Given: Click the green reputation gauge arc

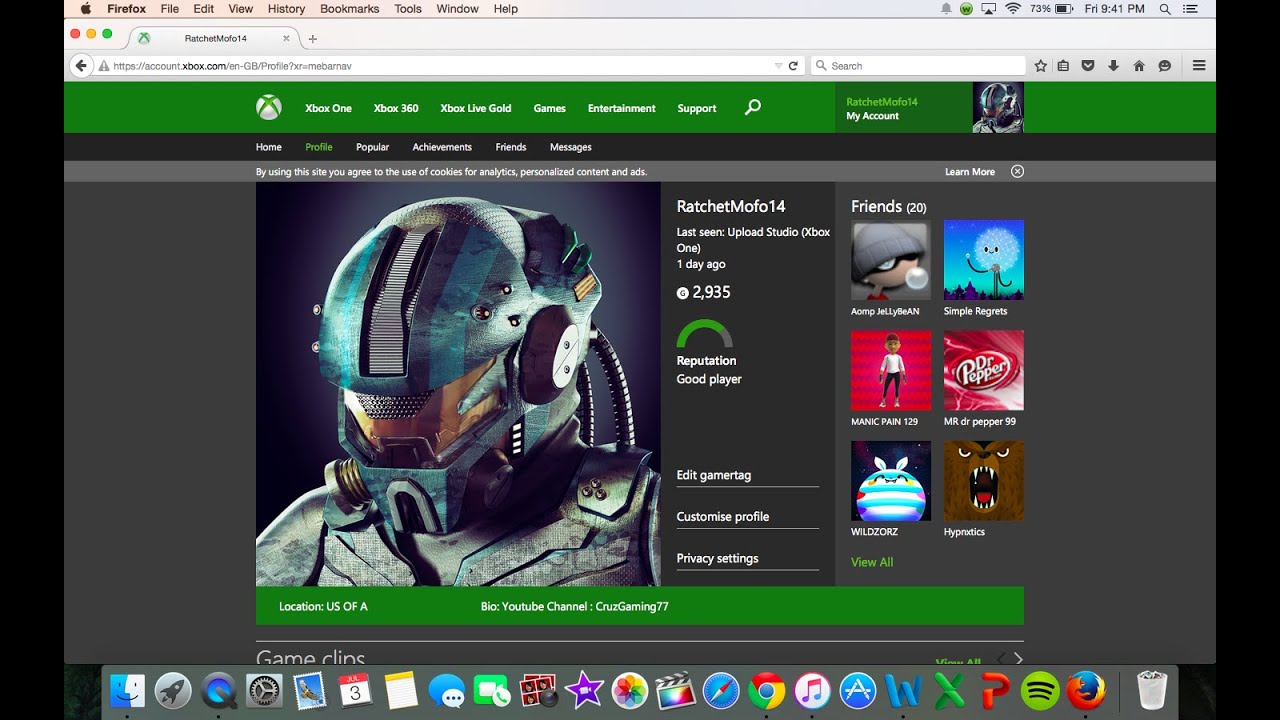Looking at the screenshot, I should pyautogui.click(x=705, y=333).
